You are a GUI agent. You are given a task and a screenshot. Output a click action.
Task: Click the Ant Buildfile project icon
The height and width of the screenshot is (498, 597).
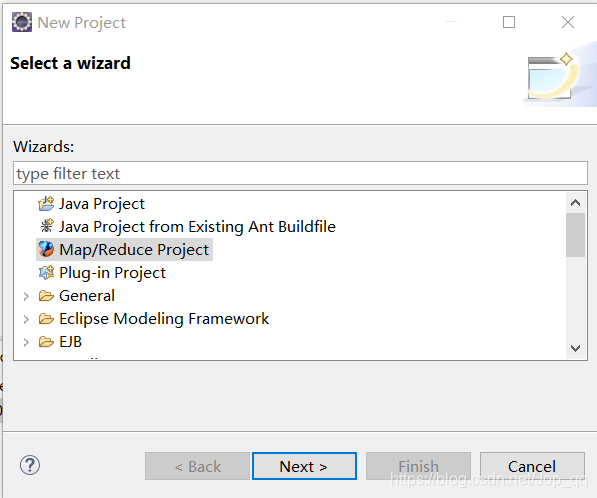pyautogui.click(x=46, y=226)
